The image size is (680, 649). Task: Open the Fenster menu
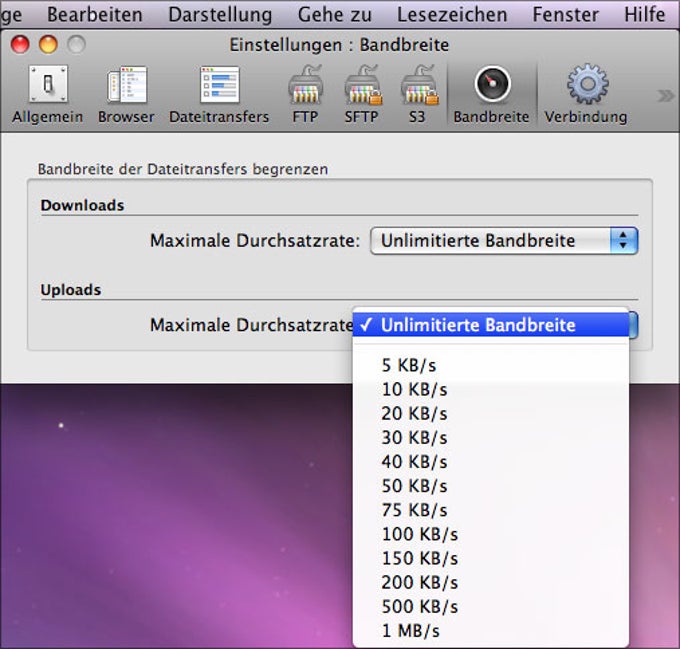point(566,14)
